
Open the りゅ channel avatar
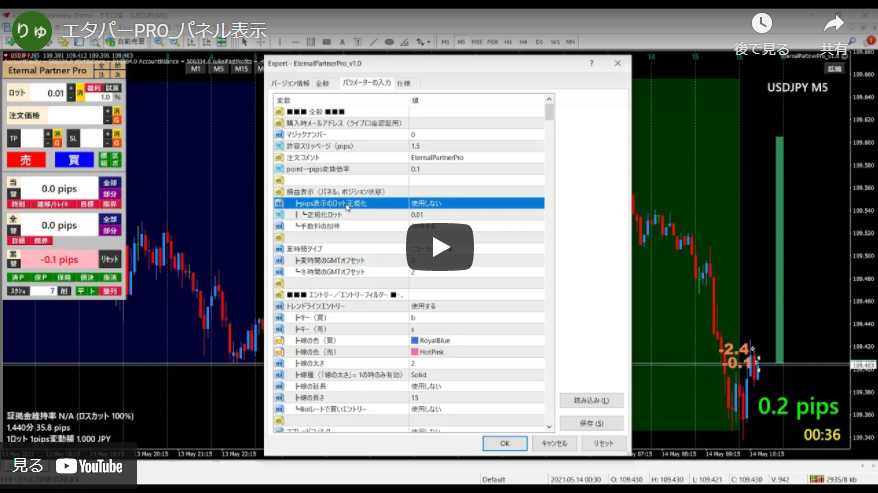click(31, 30)
